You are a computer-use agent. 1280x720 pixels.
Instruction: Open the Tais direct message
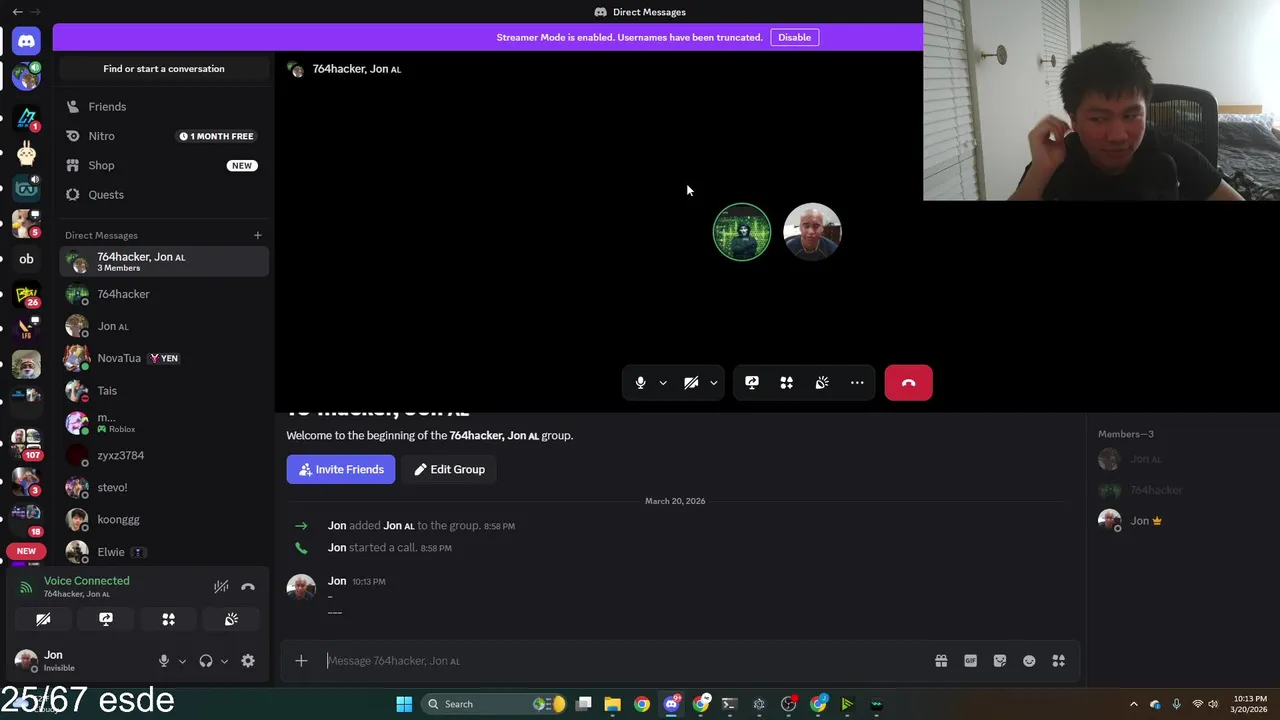tap(164, 391)
